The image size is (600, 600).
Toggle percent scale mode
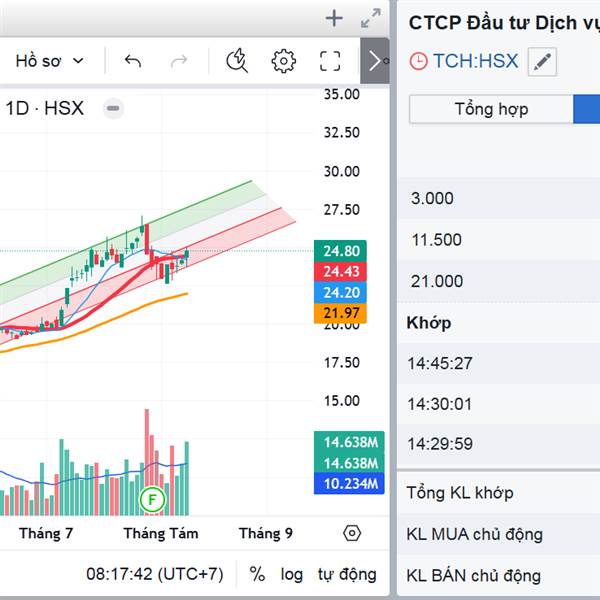(x=257, y=574)
